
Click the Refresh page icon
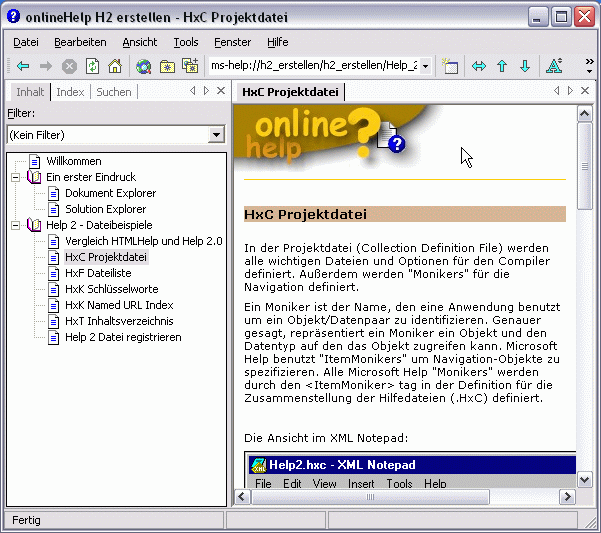pos(92,67)
